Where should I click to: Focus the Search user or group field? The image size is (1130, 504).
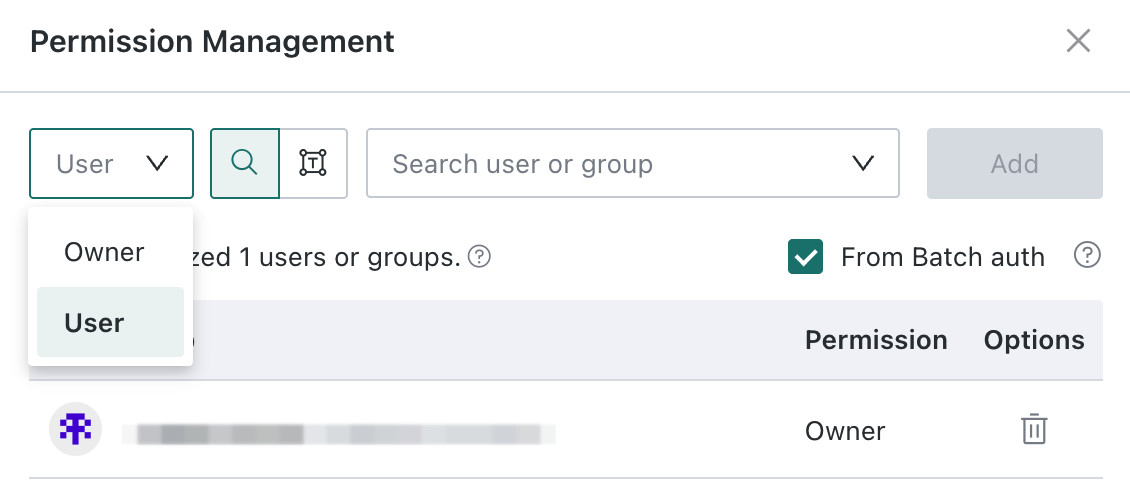click(633, 163)
